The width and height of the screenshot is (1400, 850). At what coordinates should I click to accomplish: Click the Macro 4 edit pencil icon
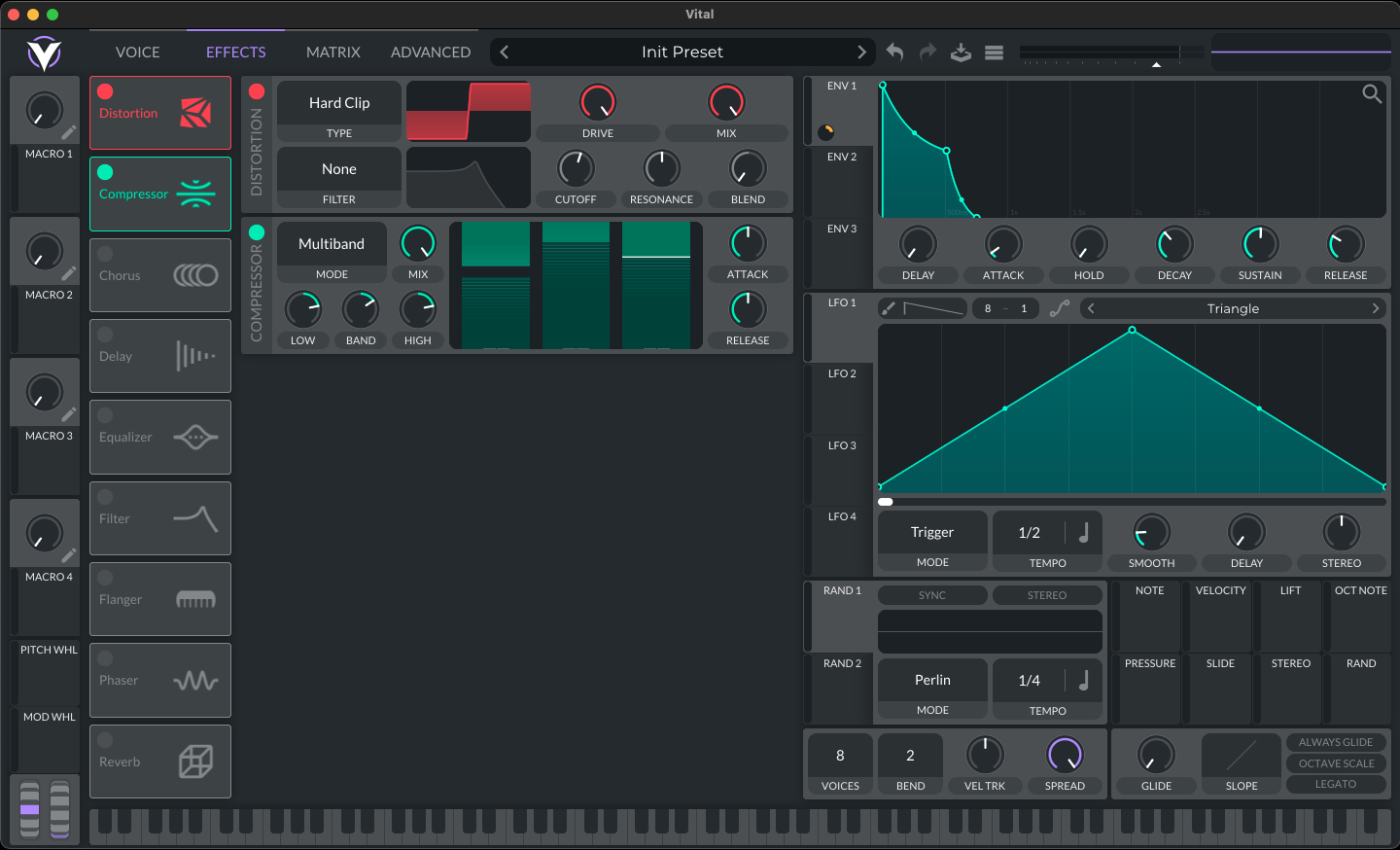pos(69,555)
